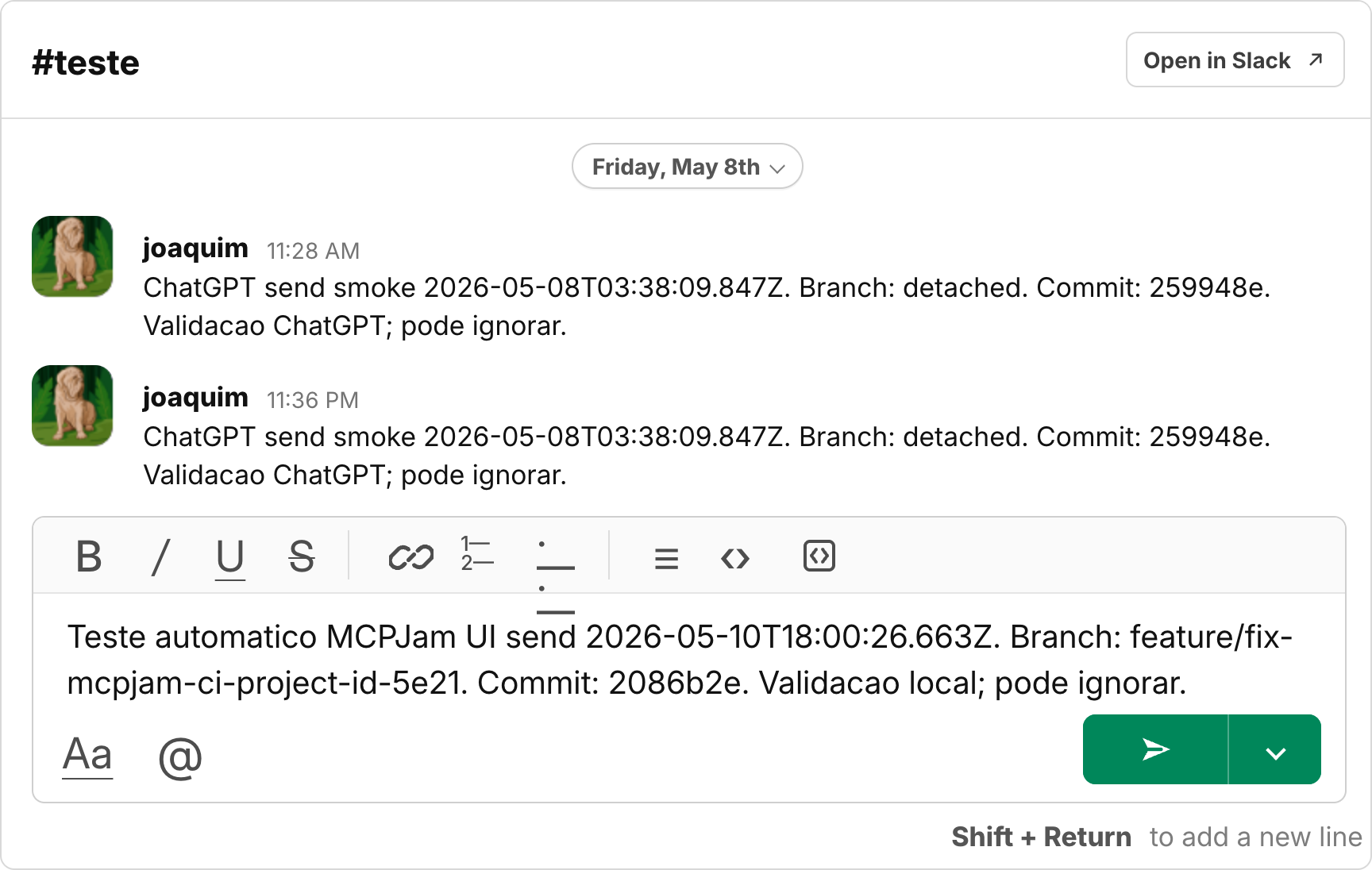Image resolution: width=1372 pixels, height=870 pixels.
Task: Toggle underline formatting in composer
Action: 230,558
